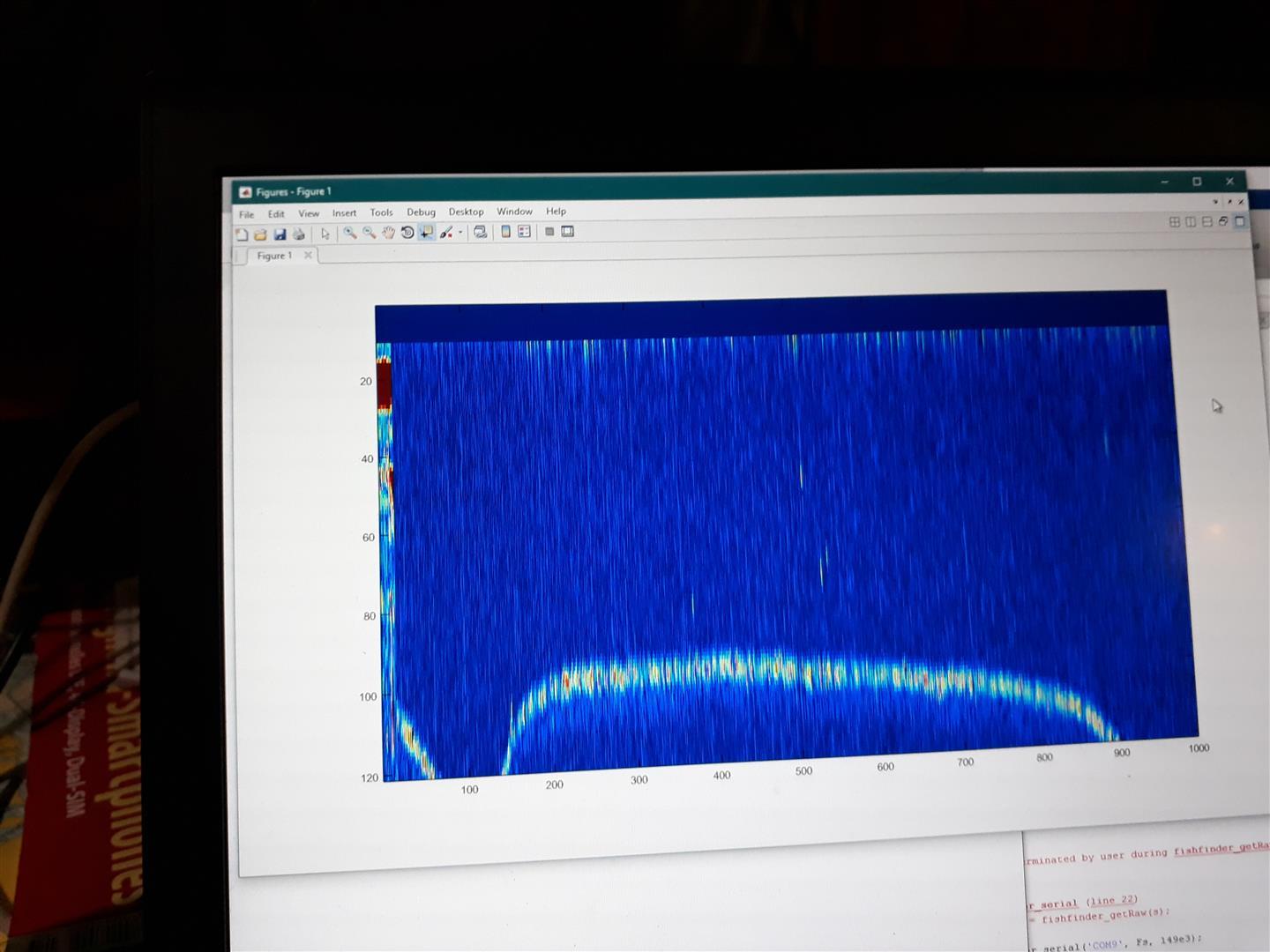Print the figure using the printer icon

[299, 234]
